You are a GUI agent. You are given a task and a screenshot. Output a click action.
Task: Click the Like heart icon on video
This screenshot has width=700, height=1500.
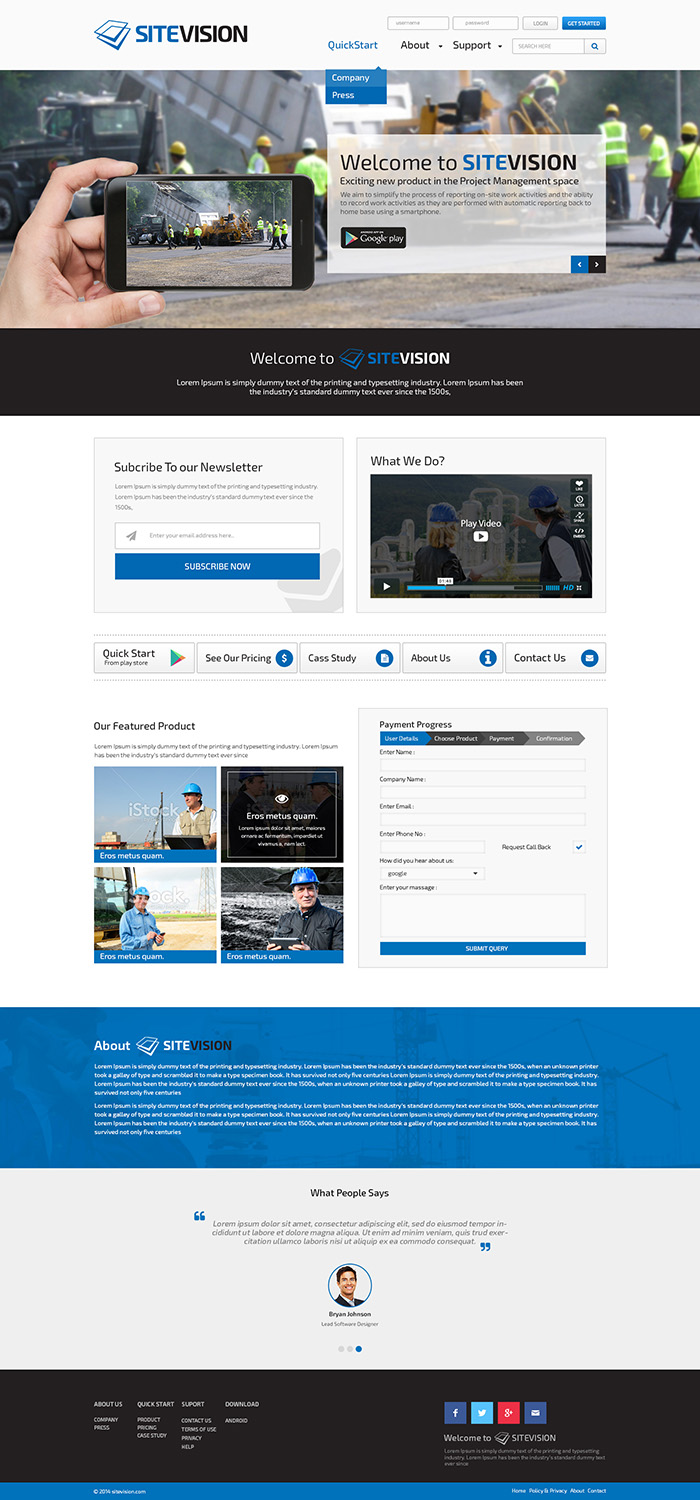579,485
